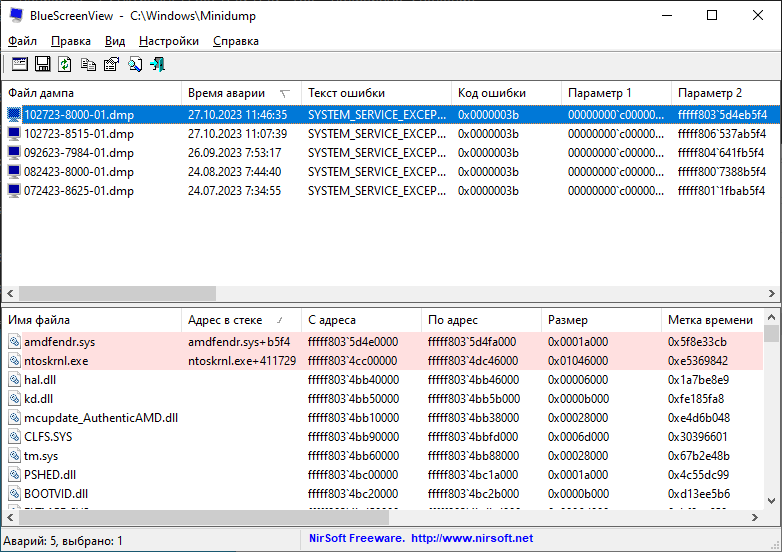The height and width of the screenshot is (552, 782).
Task: Click the Save selected items floppy icon
Action: [x=42, y=64]
